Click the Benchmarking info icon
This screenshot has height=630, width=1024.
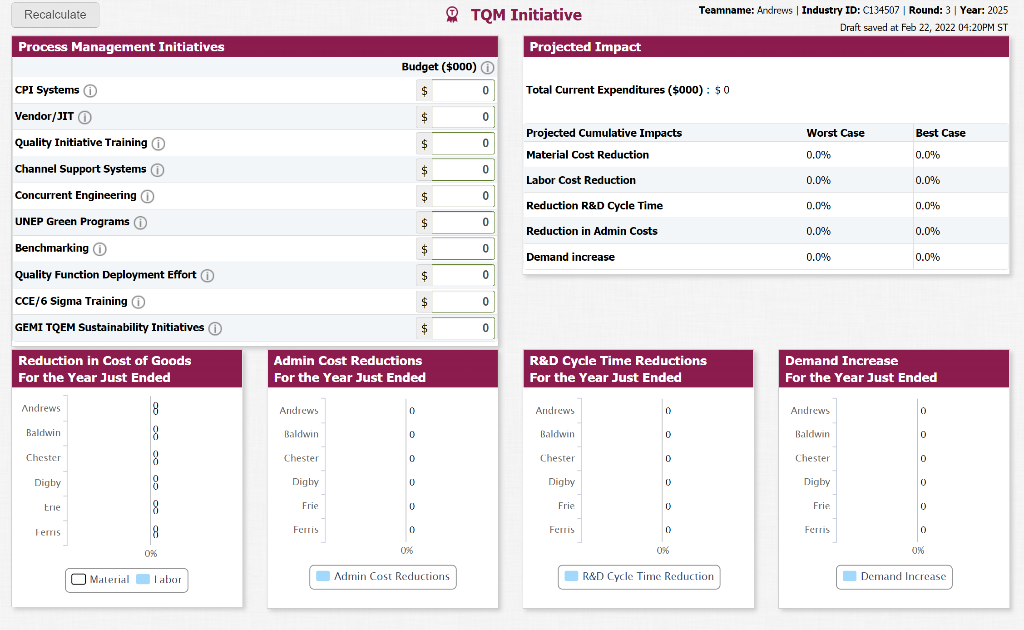pos(99,249)
